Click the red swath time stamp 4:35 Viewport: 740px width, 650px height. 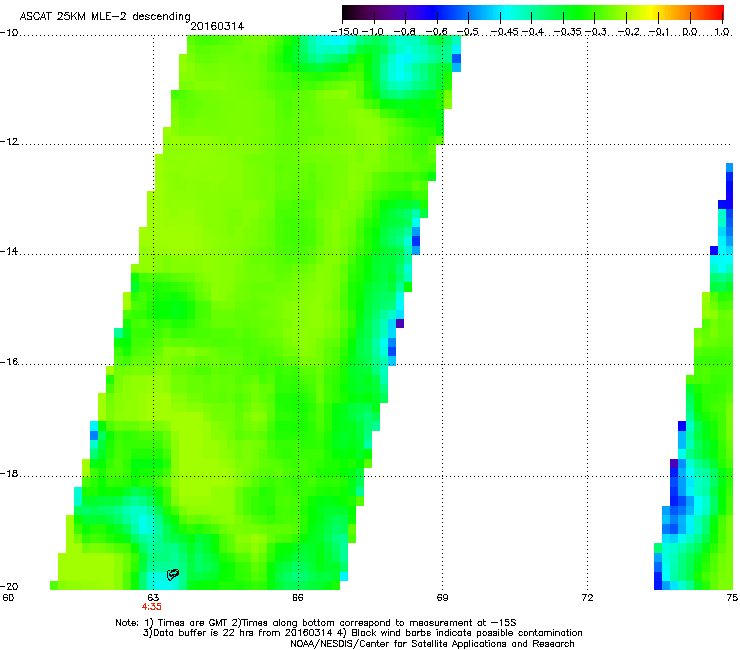pyautogui.click(x=151, y=607)
